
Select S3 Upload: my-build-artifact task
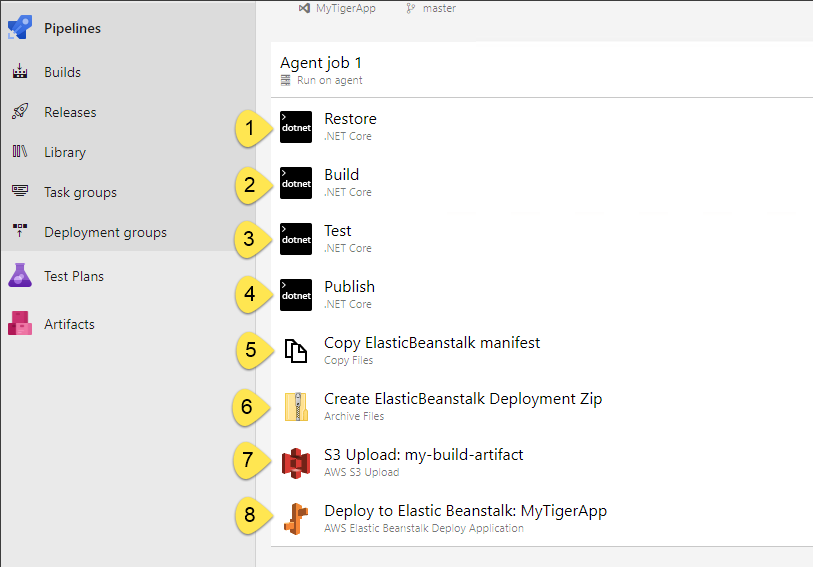pyautogui.click(x=424, y=455)
